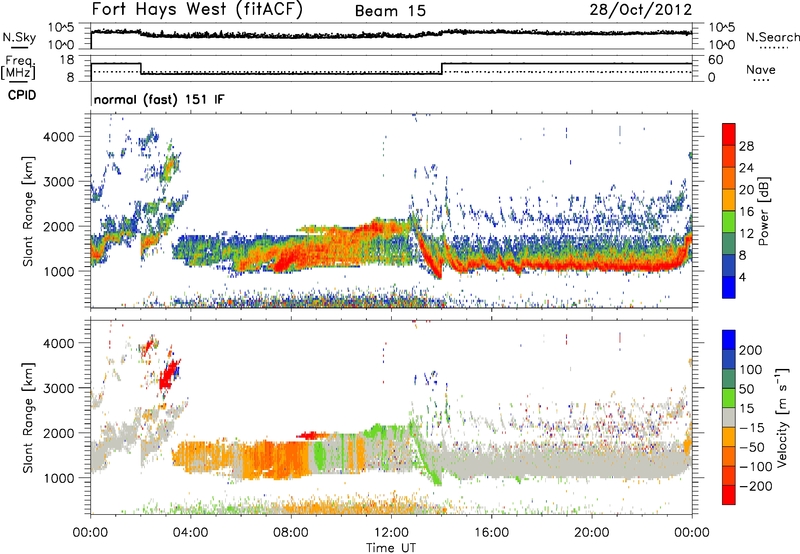Pick the gray segment of the velocity colorbar
The image size is (800, 554).
(729, 417)
